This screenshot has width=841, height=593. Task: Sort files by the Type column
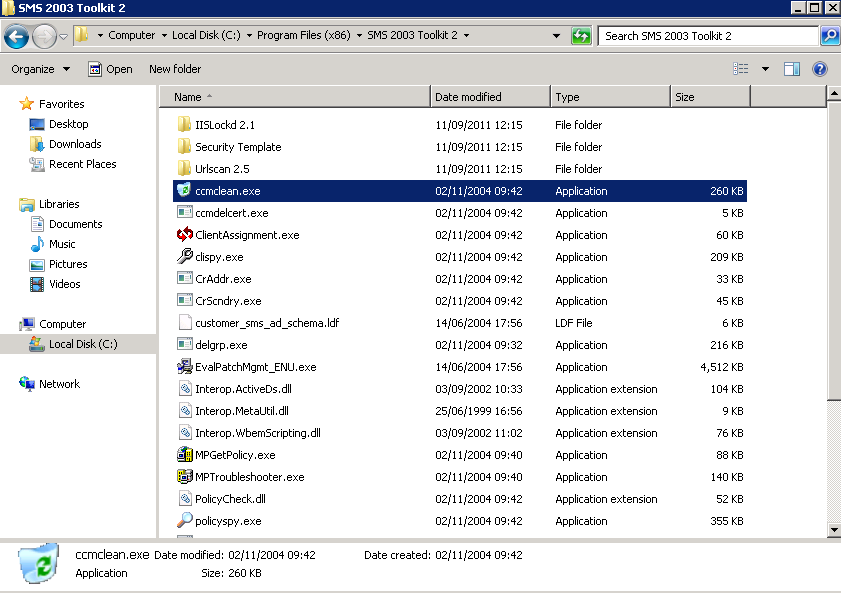[x=610, y=97]
